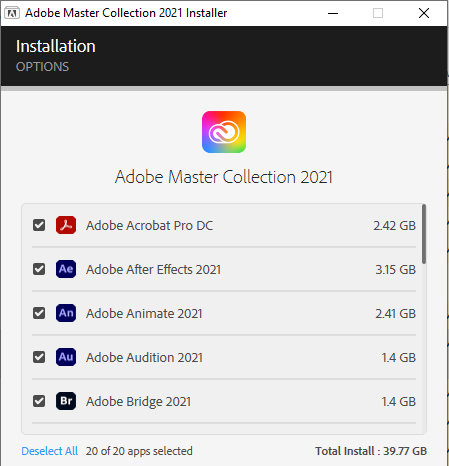Click the Deselect All link
This screenshot has width=449, height=466.
click(50, 451)
